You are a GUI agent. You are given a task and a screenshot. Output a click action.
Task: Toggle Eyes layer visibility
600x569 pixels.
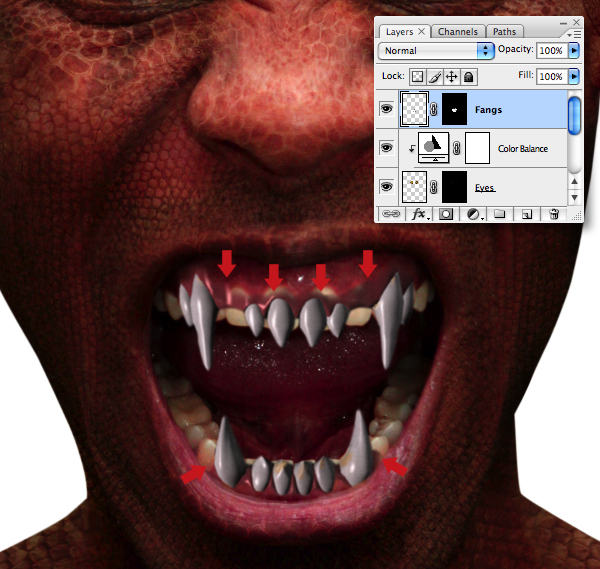[387, 187]
